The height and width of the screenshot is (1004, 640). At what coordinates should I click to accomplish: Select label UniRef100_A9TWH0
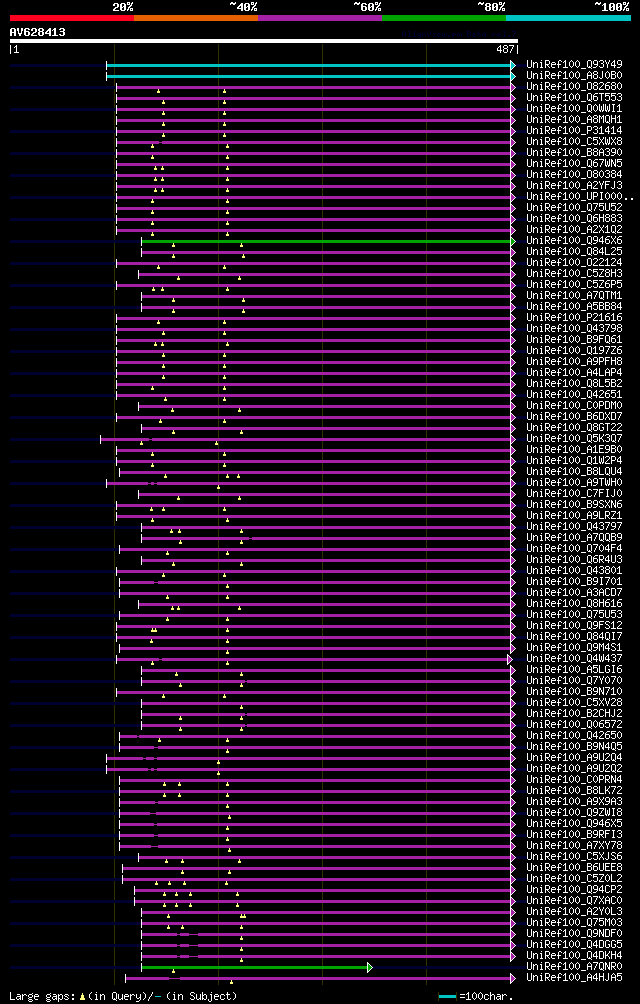point(574,482)
